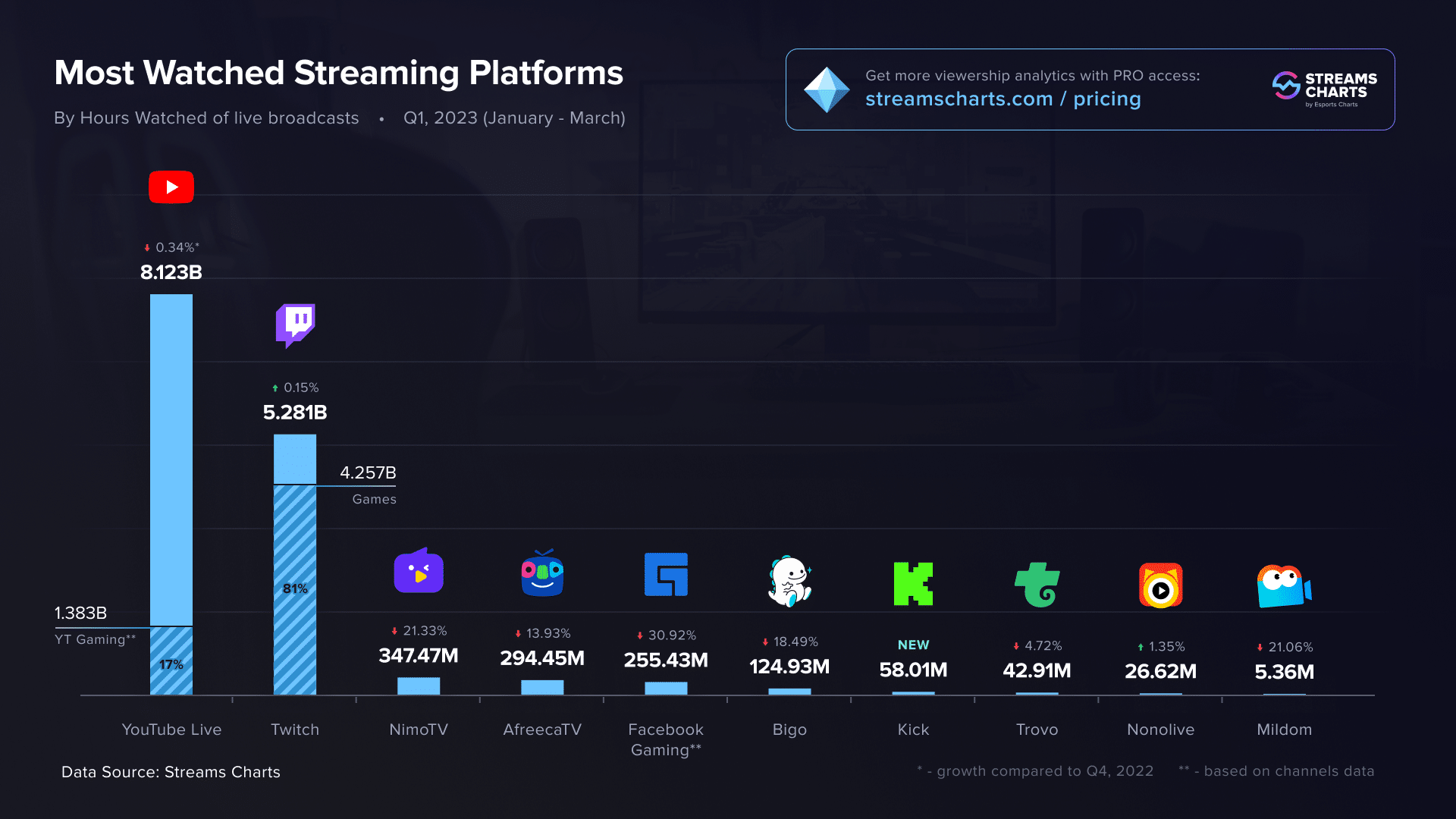Open the streamscharts.com / pricing link
This screenshot has width=1456, height=819.
pyautogui.click(x=1003, y=99)
